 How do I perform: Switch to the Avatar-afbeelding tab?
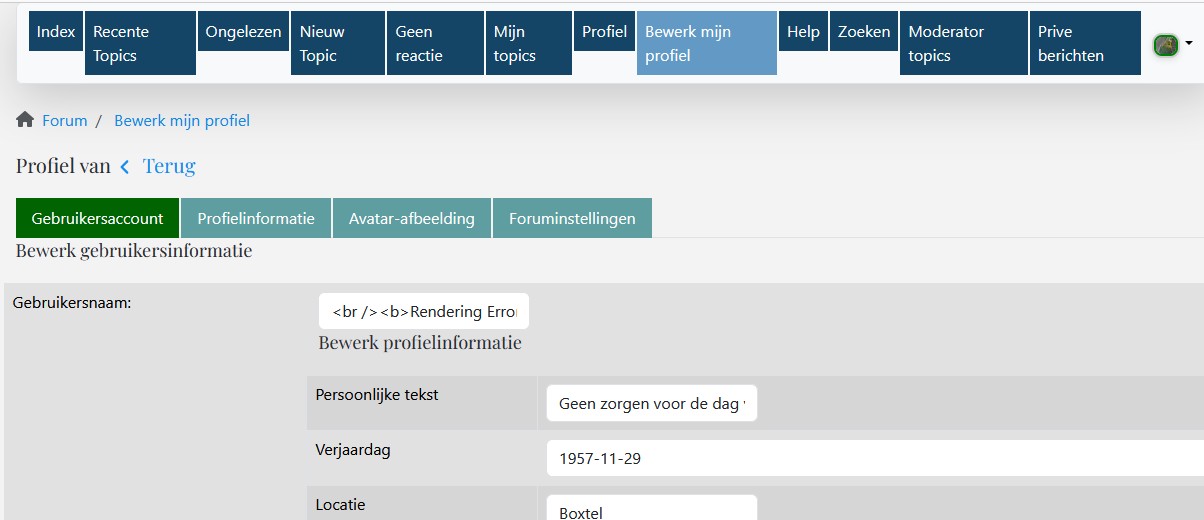coord(412,219)
